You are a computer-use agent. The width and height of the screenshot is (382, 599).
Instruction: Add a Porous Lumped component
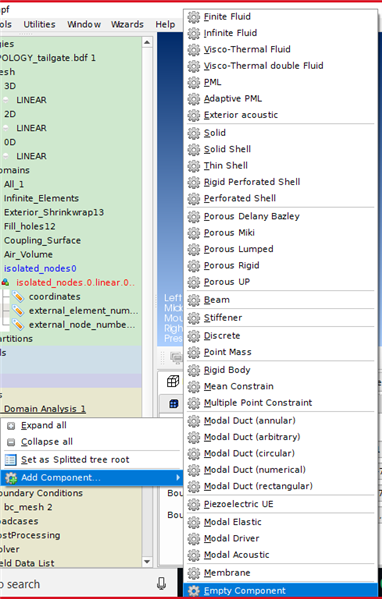pyautogui.click(x=281, y=249)
